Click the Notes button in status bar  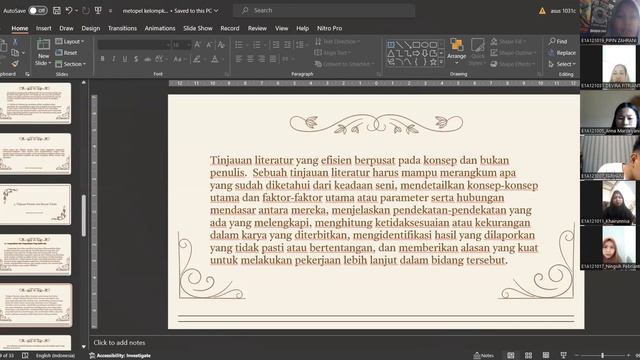pos(484,356)
